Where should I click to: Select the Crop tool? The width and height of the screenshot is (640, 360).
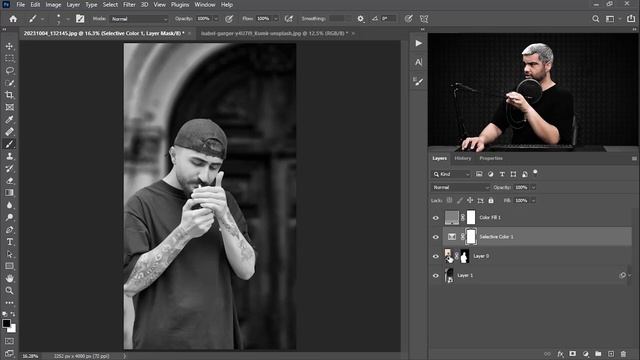click(x=9, y=95)
